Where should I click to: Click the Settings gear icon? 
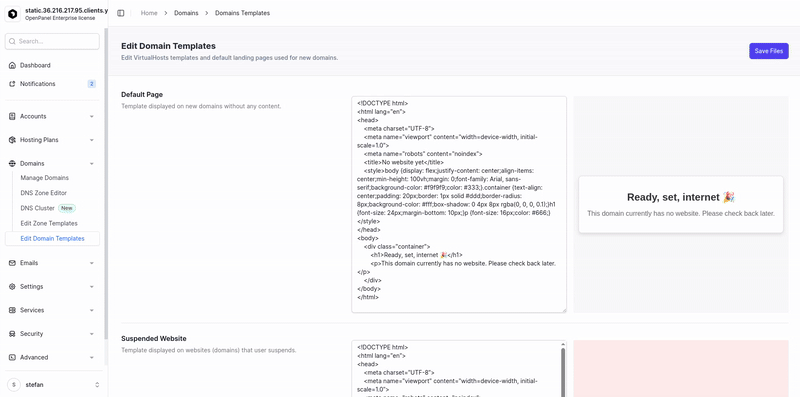coord(12,286)
